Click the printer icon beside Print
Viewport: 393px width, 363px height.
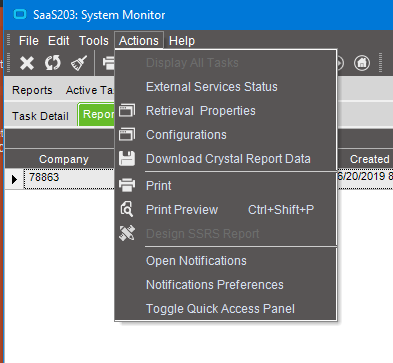click(x=127, y=185)
